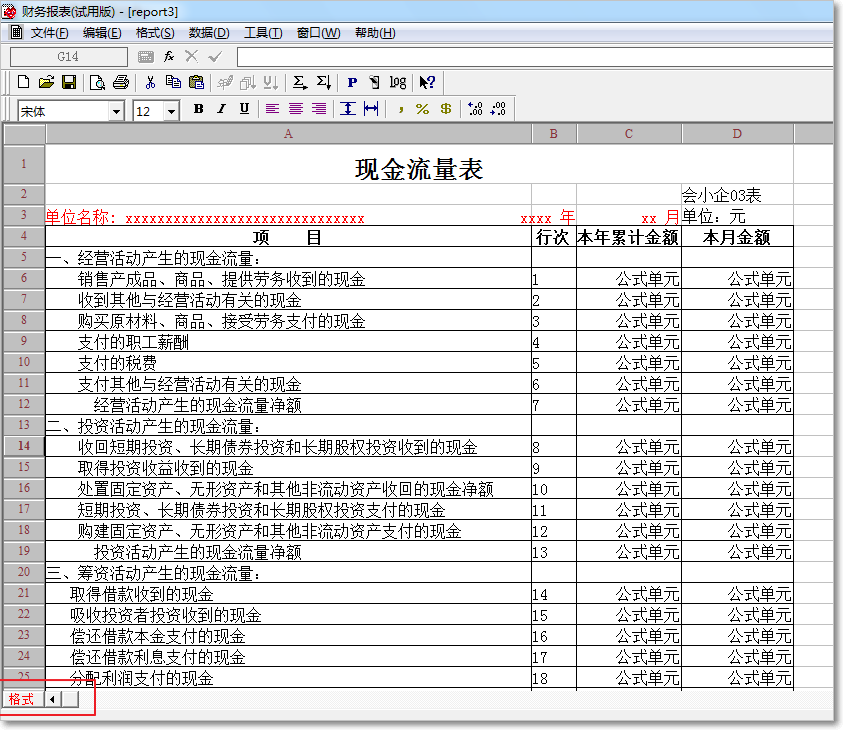Screen dimensions: 843x730
Task: Toggle underline formatting
Action: 243,108
